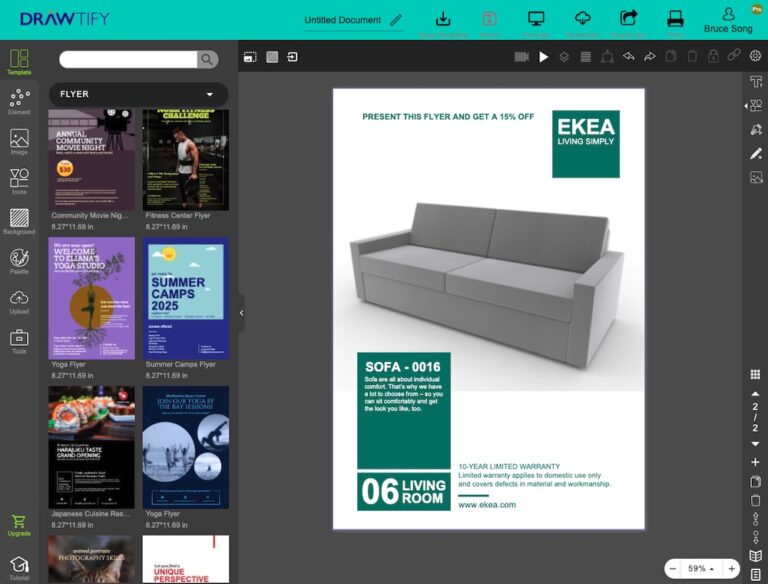Zoom out with minus button
The width and height of the screenshot is (768, 584).
click(x=673, y=569)
